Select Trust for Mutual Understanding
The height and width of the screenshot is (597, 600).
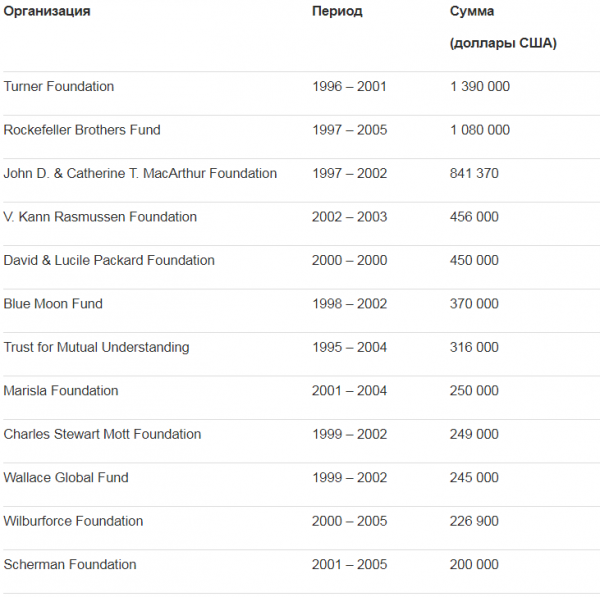pyautogui.click(x=96, y=348)
